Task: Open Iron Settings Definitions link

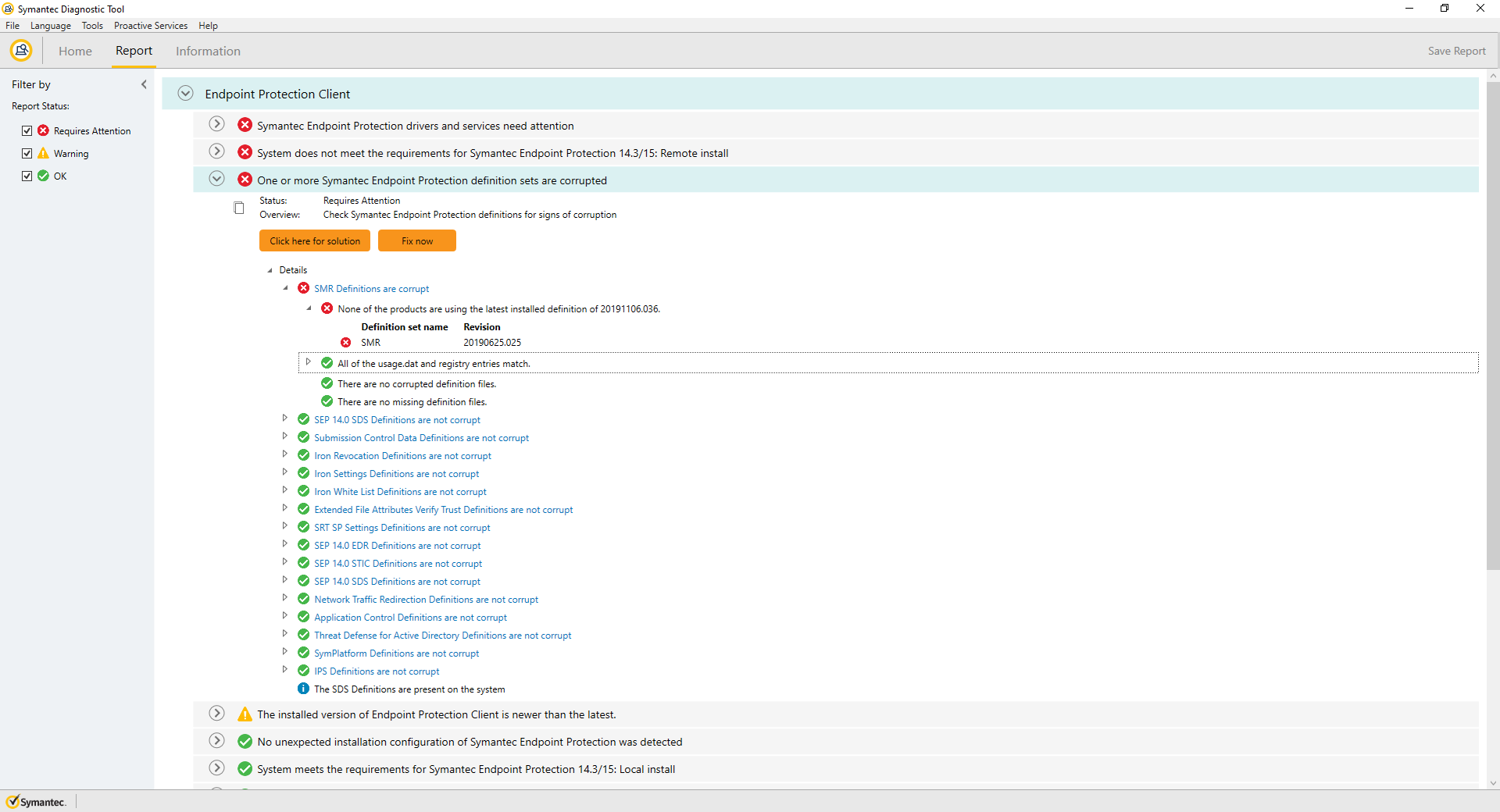Action: coord(397,474)
